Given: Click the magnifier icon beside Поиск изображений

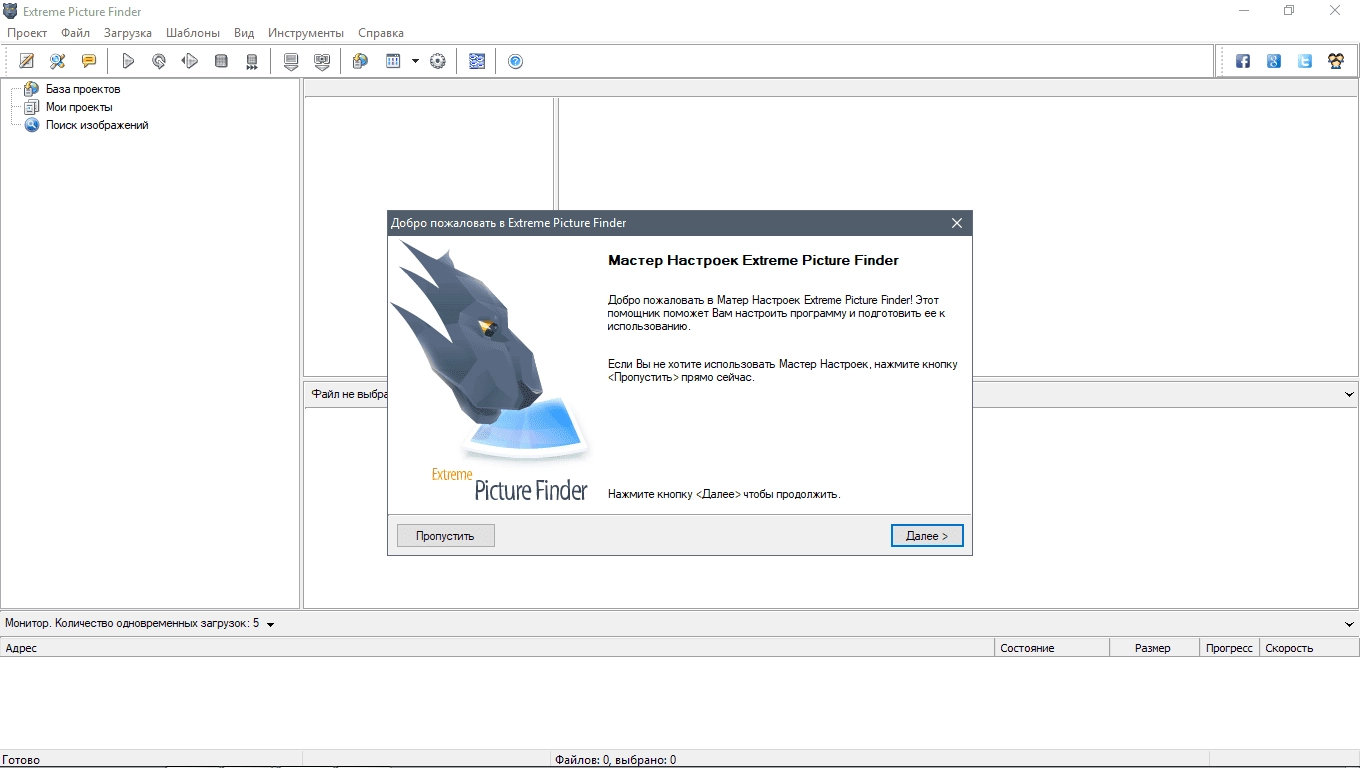Looking at the screenshot, I should (32, 125).
